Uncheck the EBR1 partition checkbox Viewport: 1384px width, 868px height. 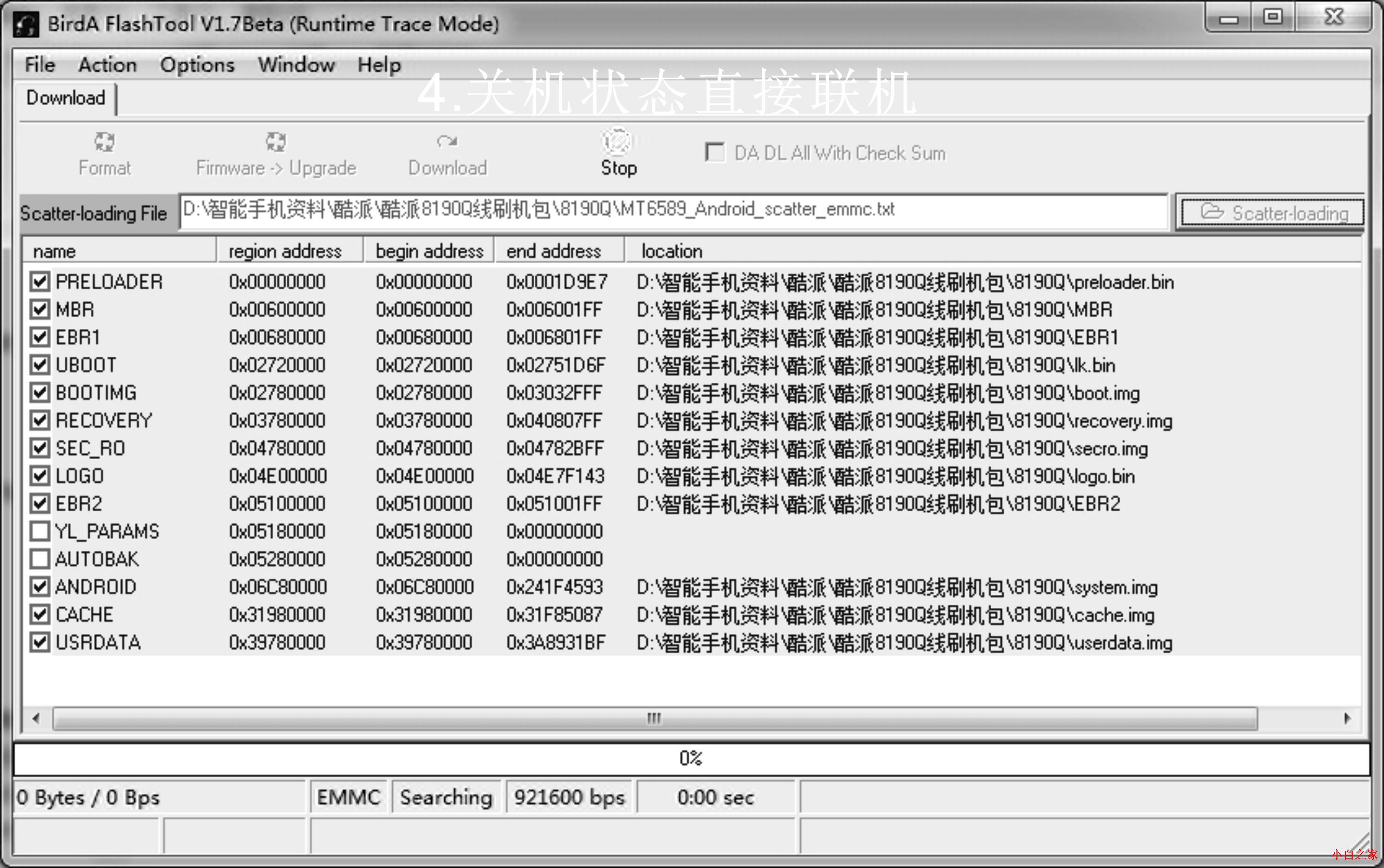[40, 337]
